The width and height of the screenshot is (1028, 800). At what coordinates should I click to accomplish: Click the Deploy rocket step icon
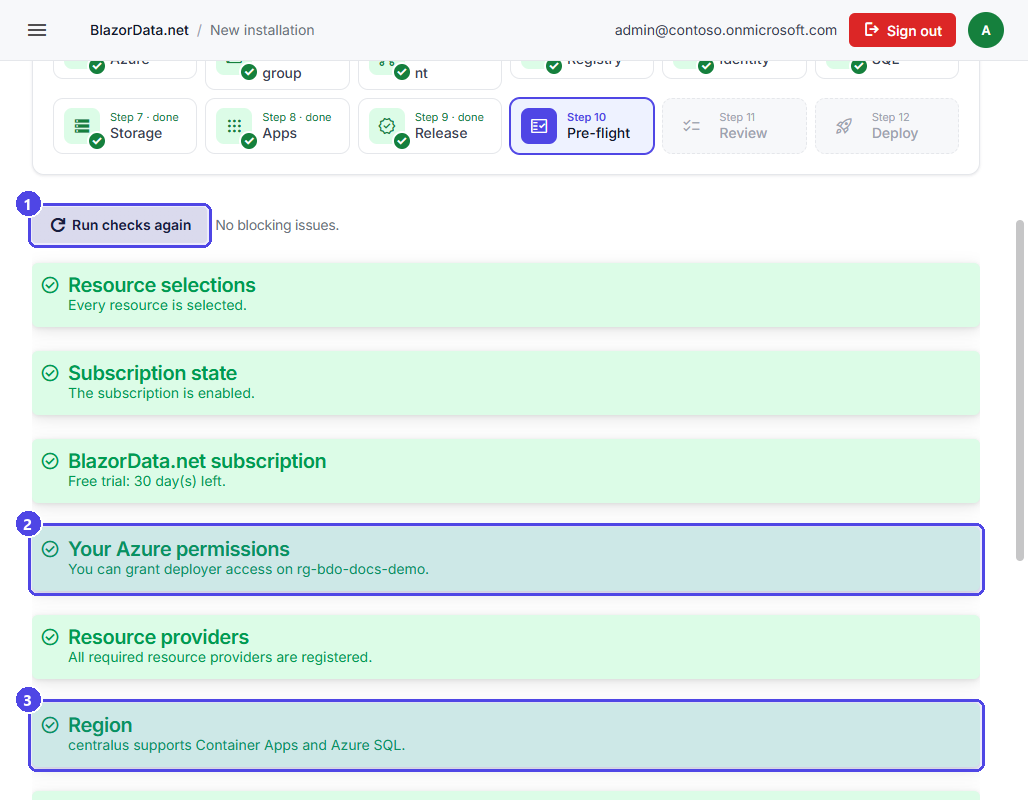pos(844,126)
